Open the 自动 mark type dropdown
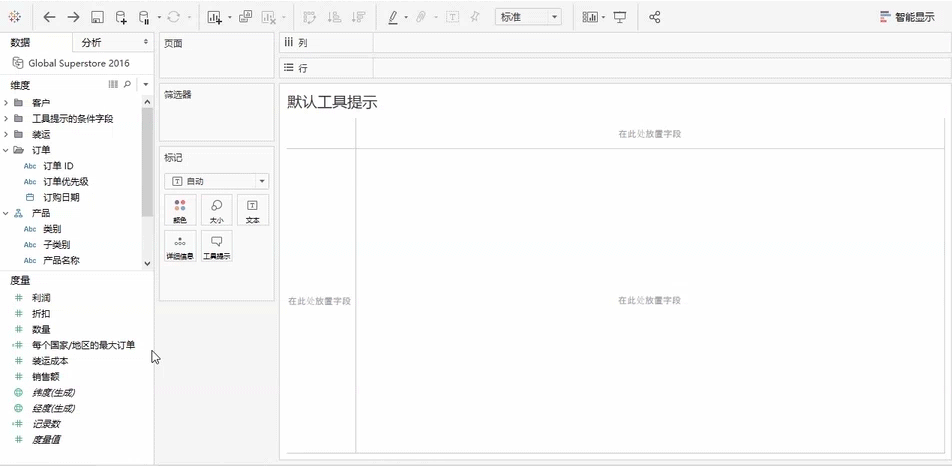The width and height of the screenshot is (952, 466). tap(217, 181)
